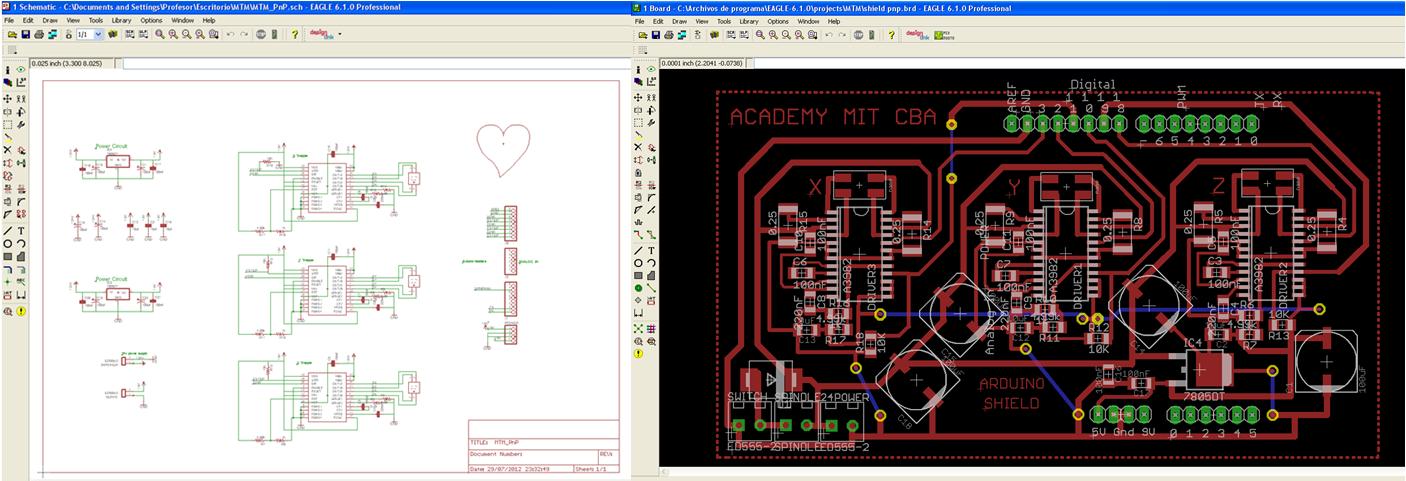
Task: Click the PCB quote icon in Board toolbar
Action: 945,35
